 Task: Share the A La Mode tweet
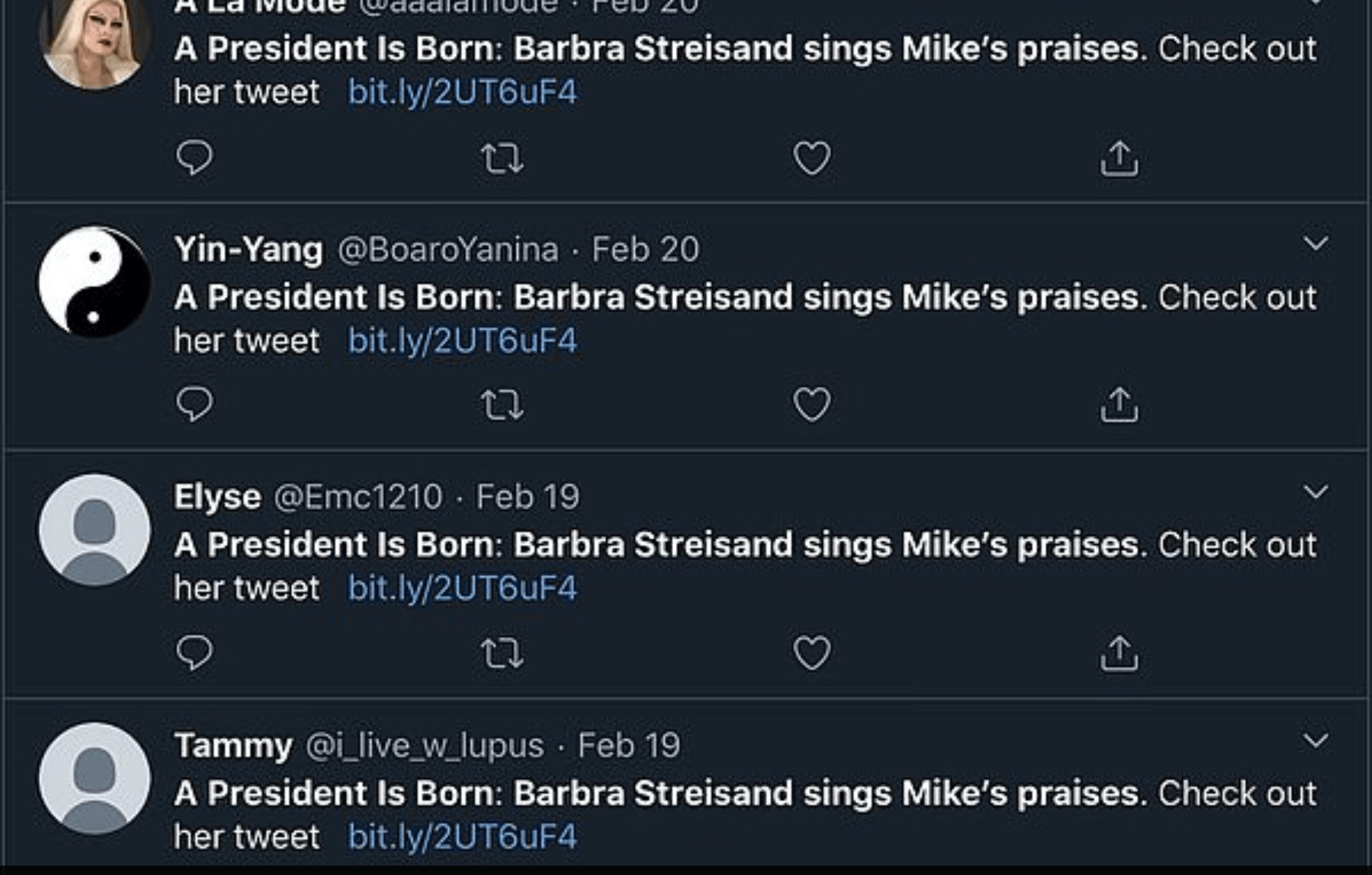[x=1119, y=158]
